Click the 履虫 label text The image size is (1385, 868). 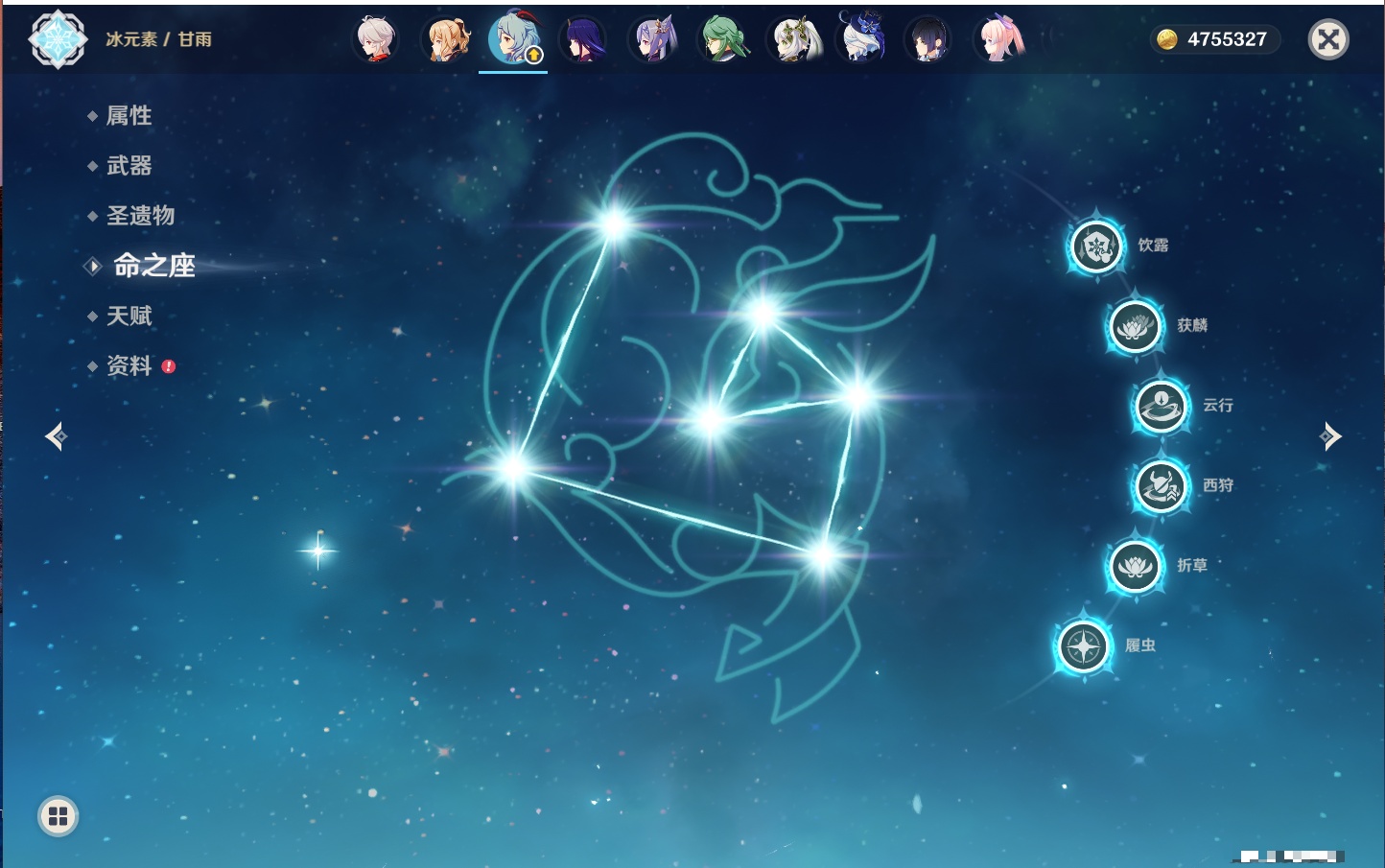click(1140, 645)
